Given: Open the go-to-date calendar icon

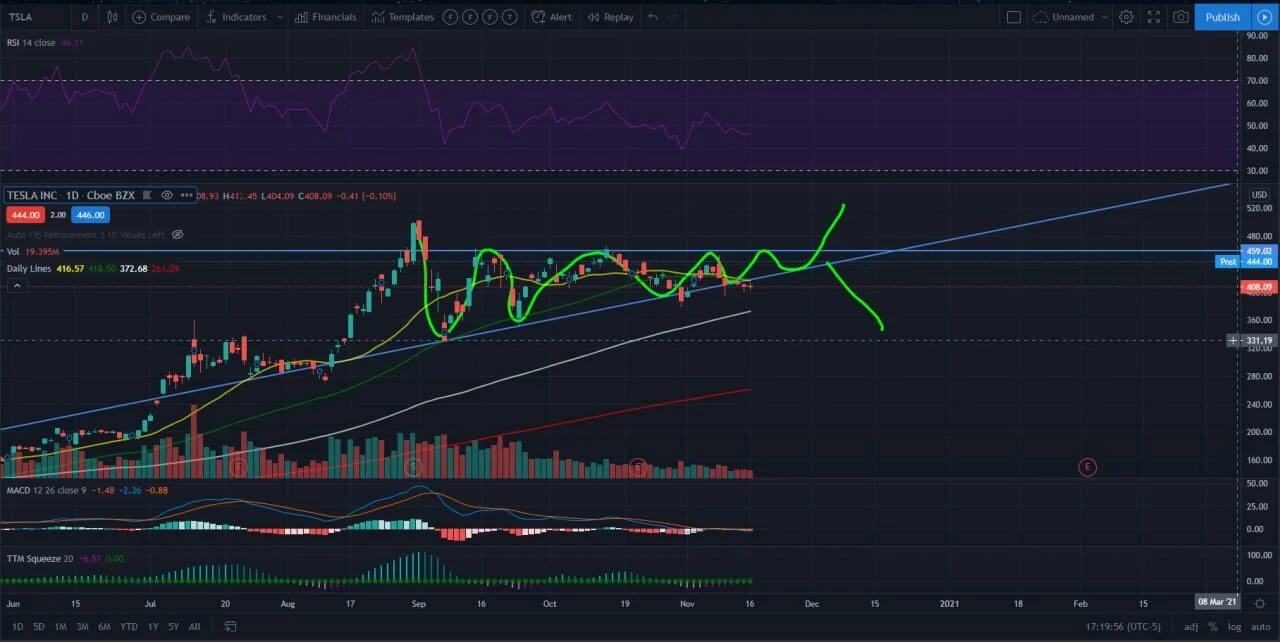Looking at the screenshot, I should (x=229, y=627).
